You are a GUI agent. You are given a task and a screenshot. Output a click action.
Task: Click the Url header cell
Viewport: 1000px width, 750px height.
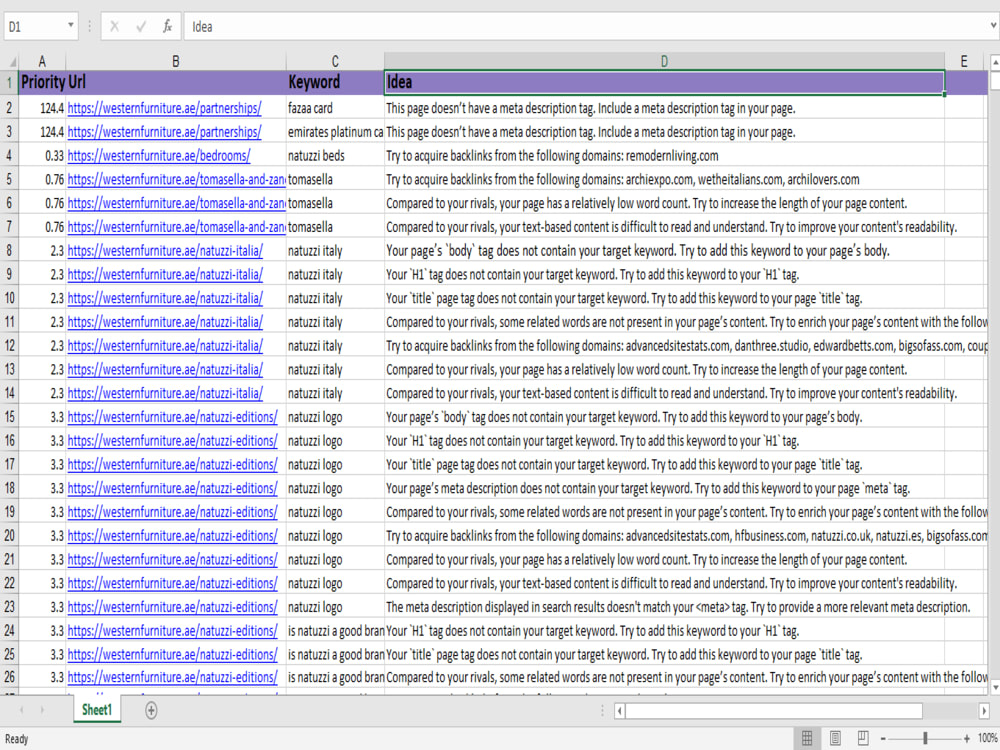(176, 82)
